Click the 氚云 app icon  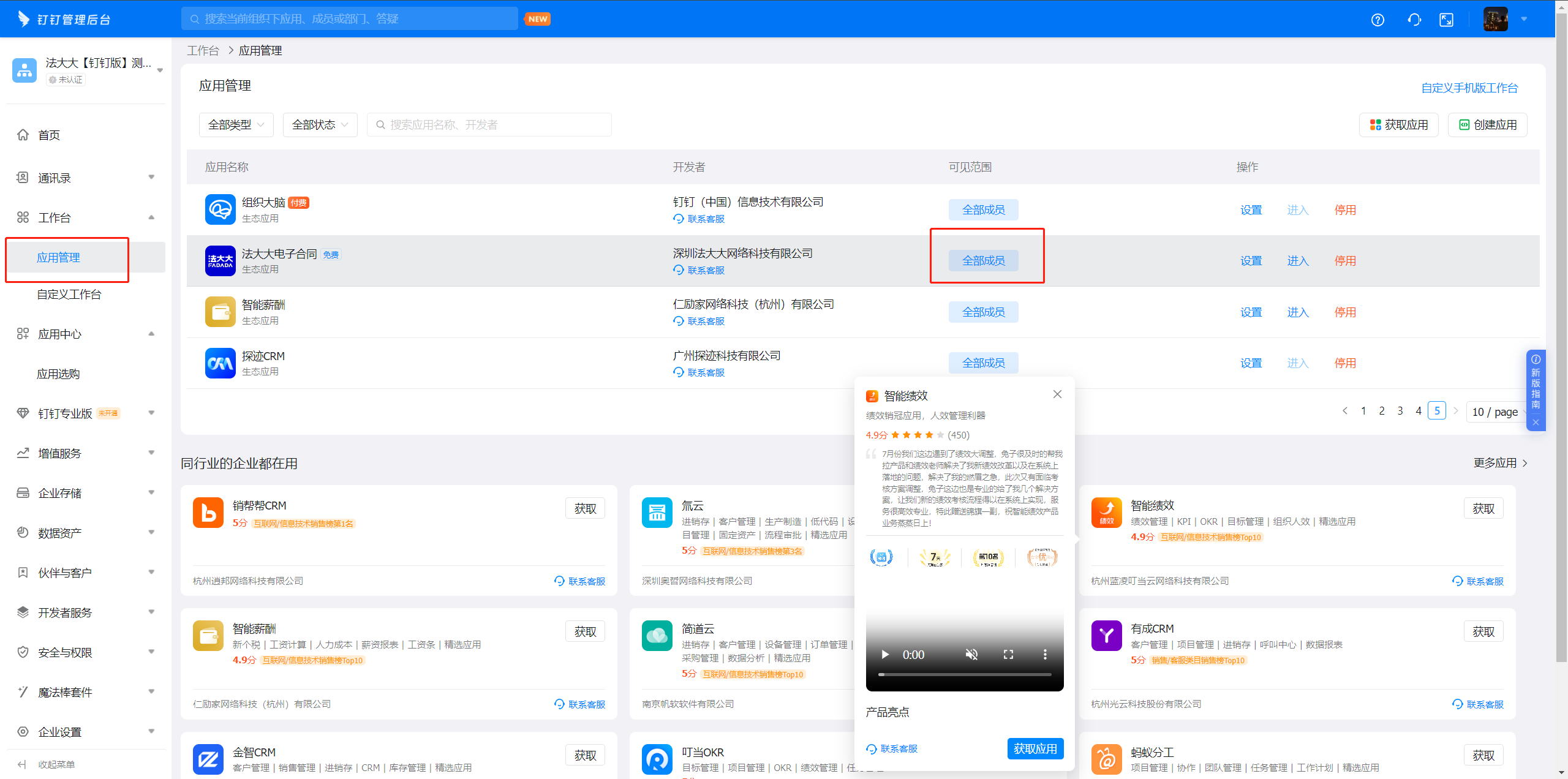pos(657,513)
